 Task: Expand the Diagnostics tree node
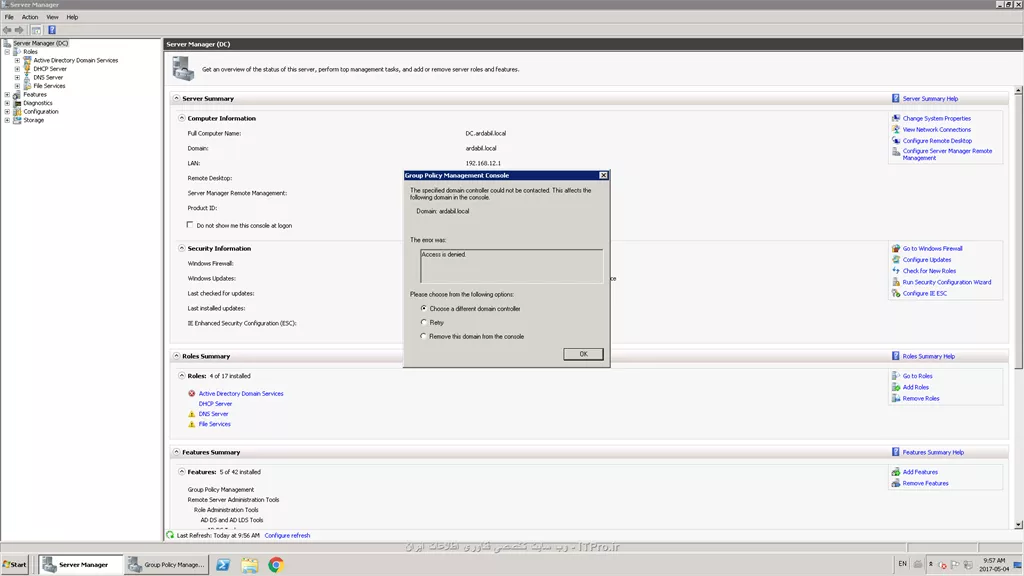click(7, 103)
